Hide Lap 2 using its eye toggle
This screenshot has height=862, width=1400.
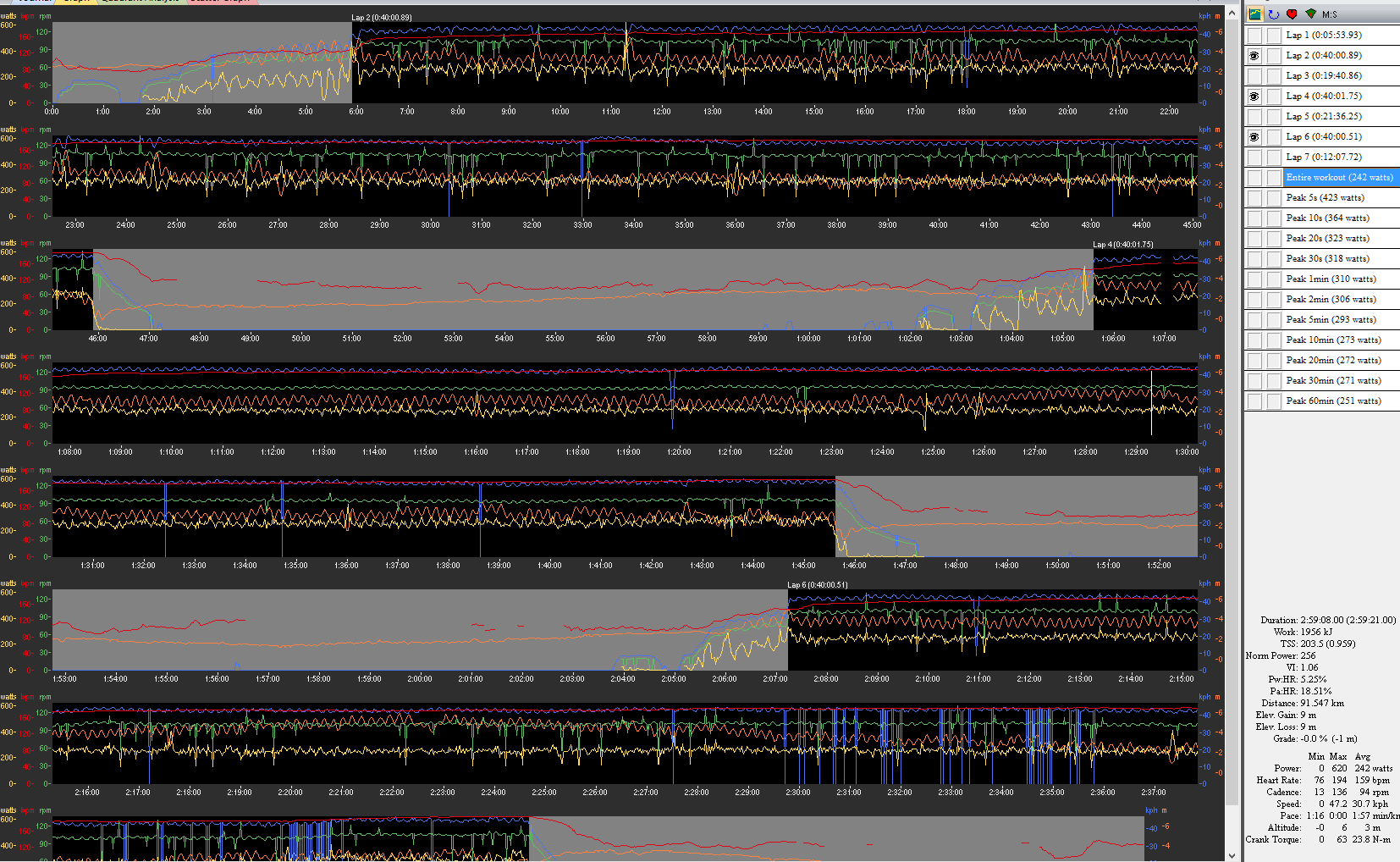coord(1254,55)
